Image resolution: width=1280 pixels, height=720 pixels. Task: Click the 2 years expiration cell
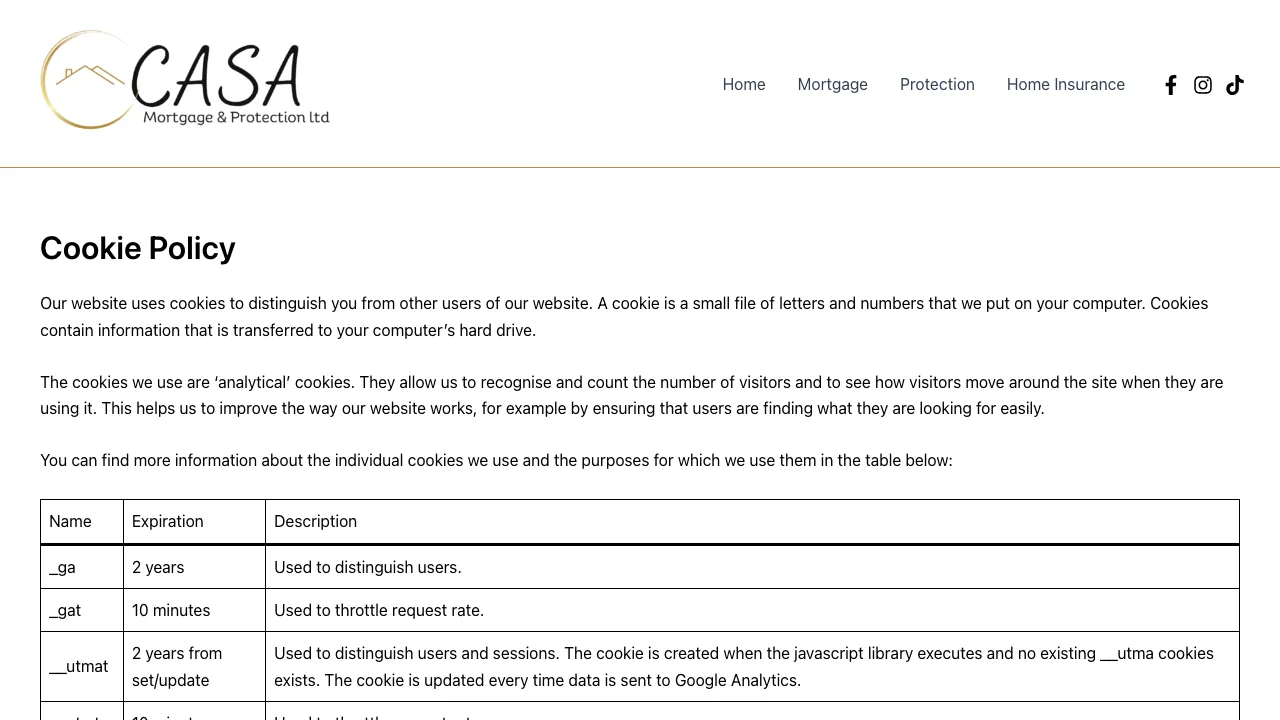coord(158,567)
